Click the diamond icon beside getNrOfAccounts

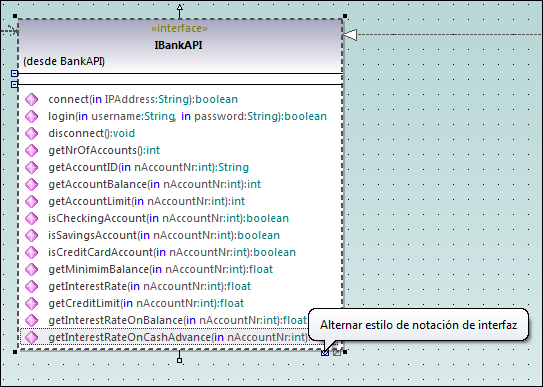click(x=32, y=150)
